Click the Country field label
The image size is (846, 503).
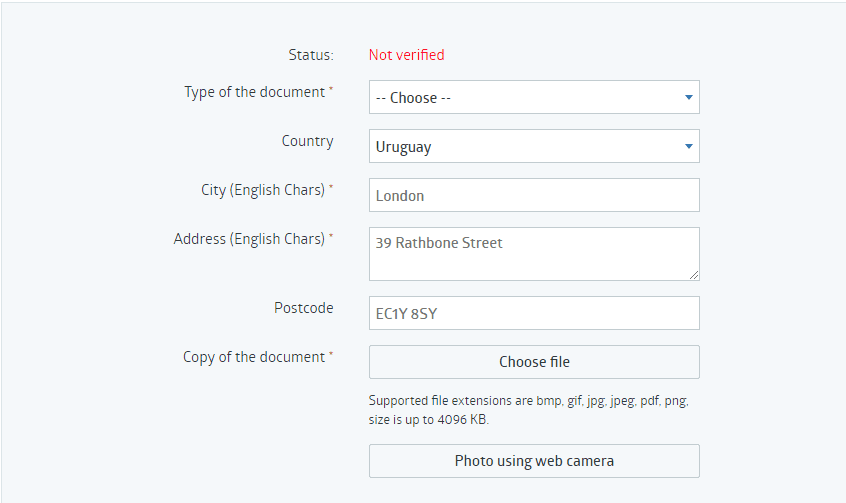[308, 141]
